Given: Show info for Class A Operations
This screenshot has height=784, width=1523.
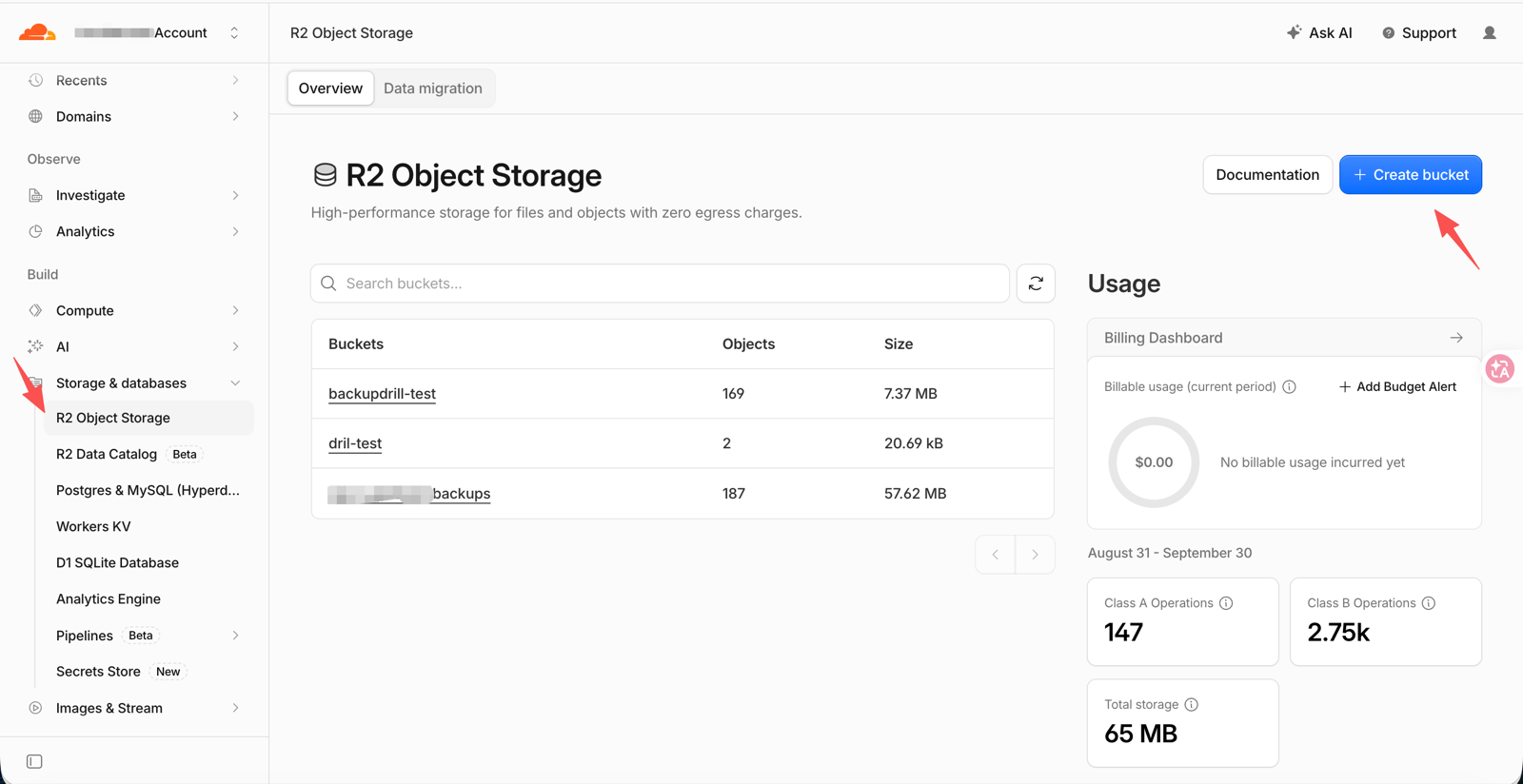Looking at the screenshot, I should point(1226,603).
